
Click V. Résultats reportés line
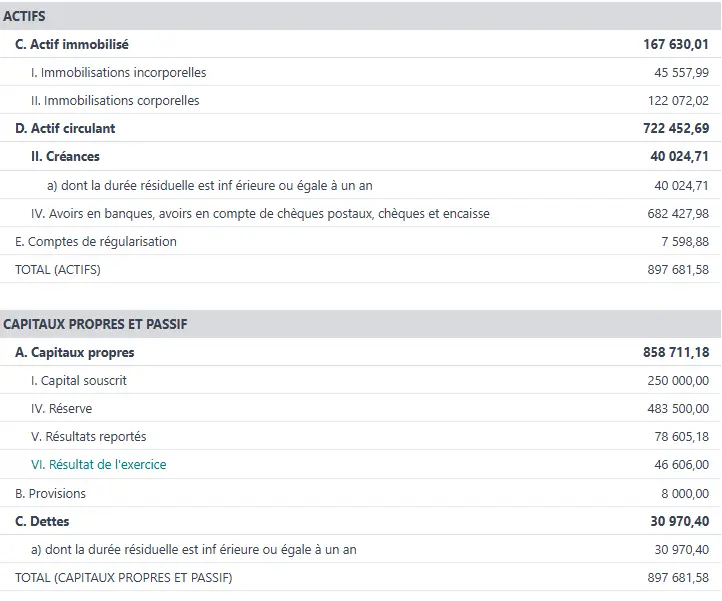pyautogui.click(x=89, y=437)
